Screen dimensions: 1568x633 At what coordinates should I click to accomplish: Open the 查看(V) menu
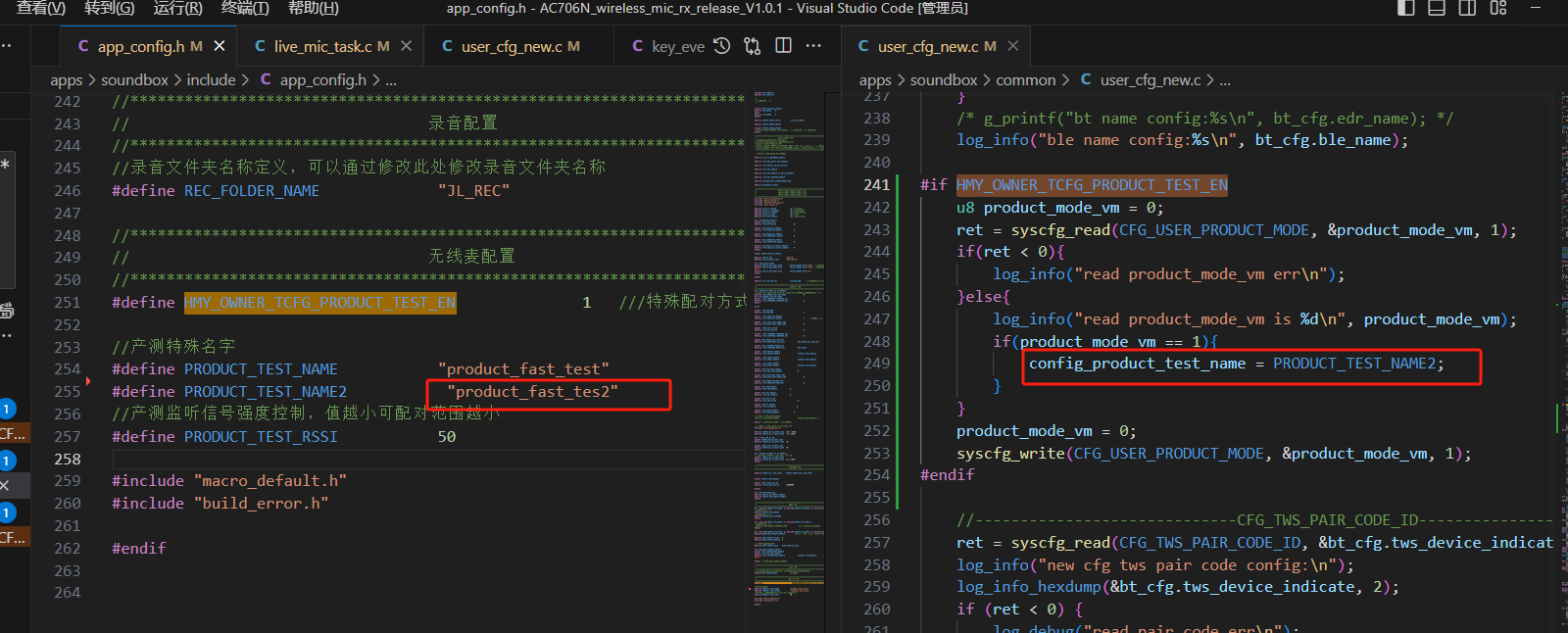[x=41, y=8]
